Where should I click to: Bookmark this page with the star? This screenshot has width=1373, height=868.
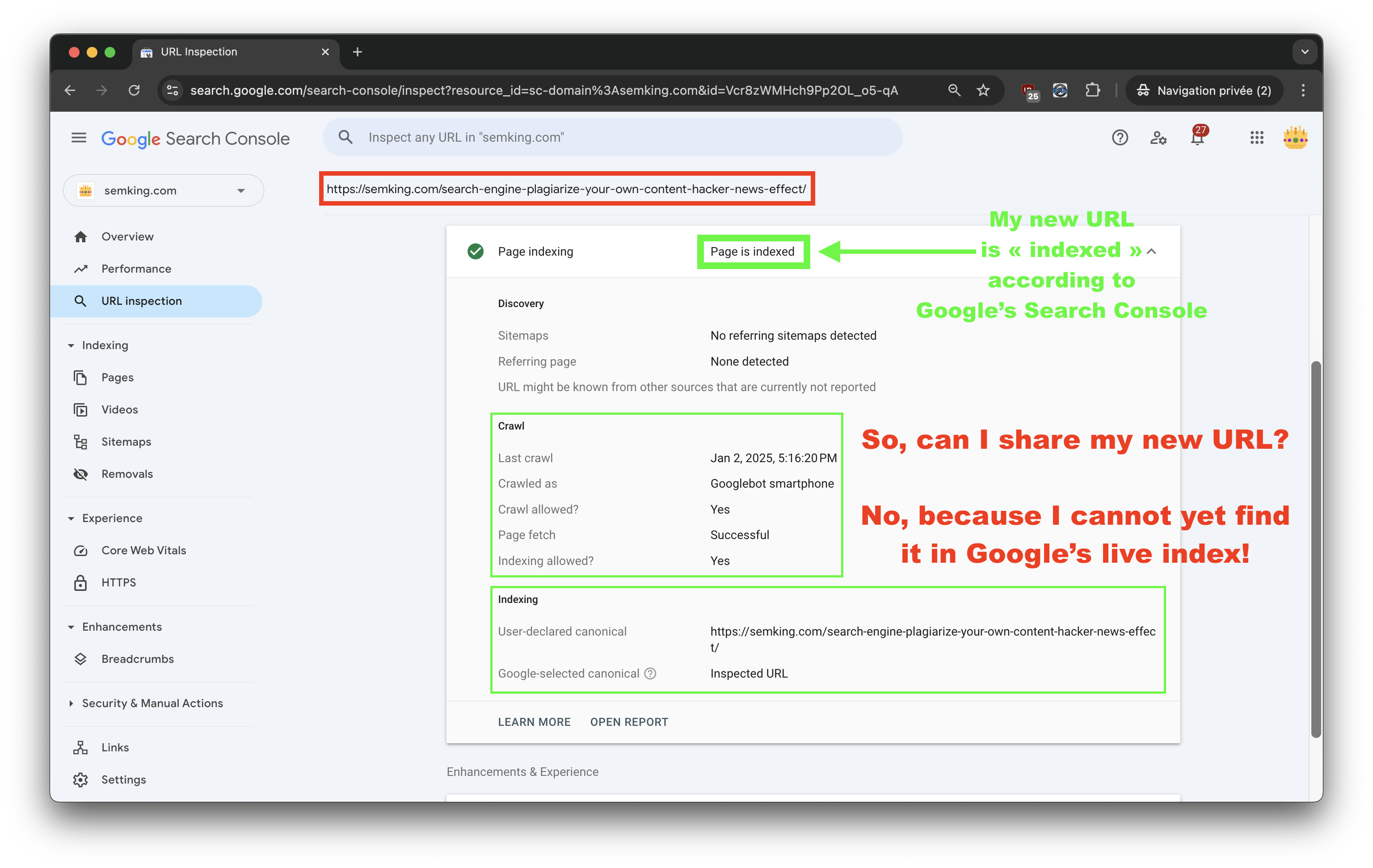click(983, 90)
